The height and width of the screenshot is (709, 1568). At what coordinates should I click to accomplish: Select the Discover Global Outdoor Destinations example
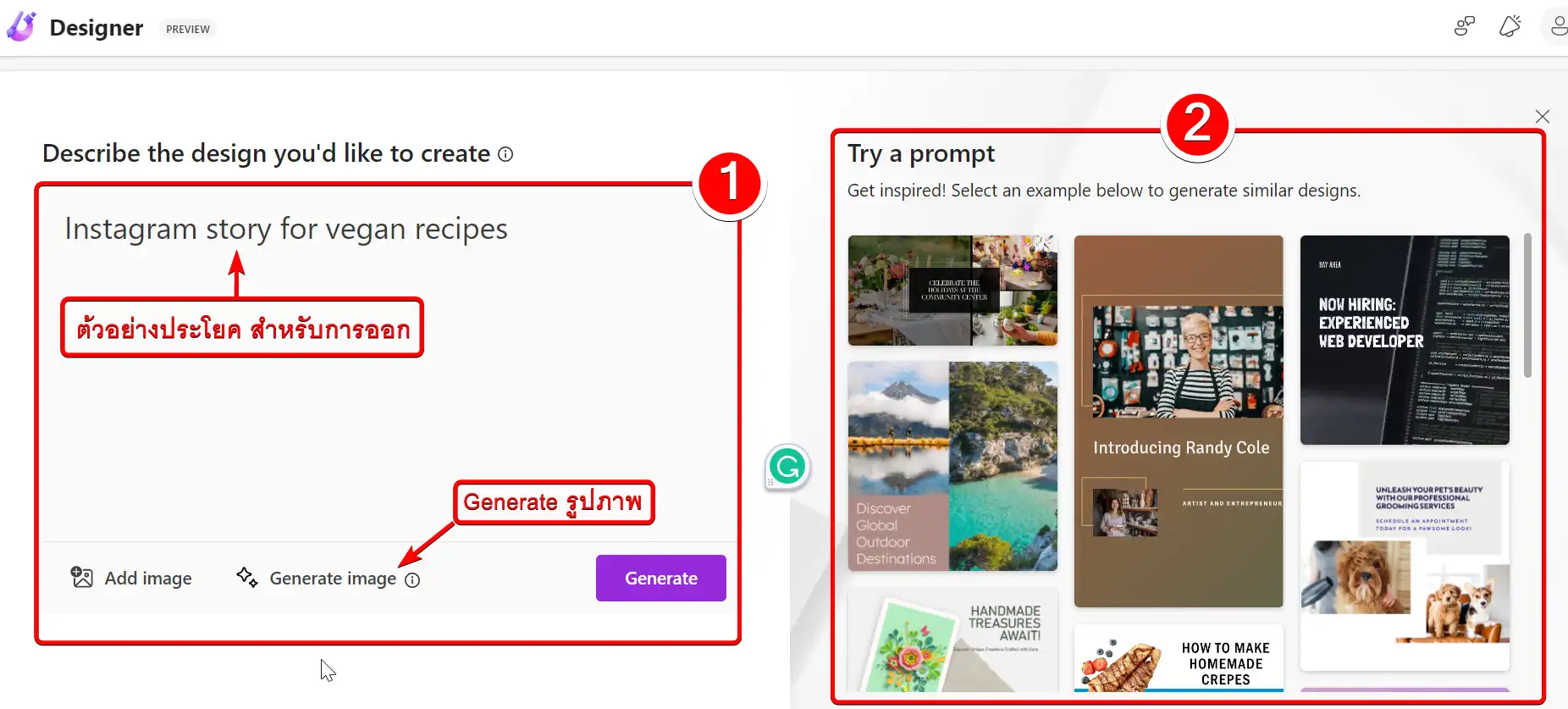point(952,466)
